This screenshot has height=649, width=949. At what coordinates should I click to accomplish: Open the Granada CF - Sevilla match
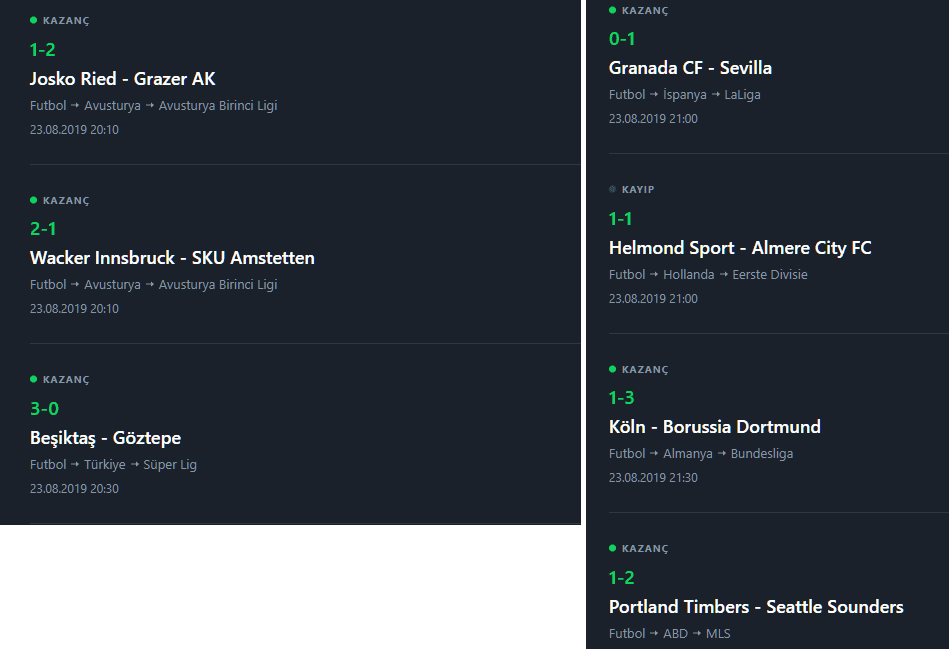(x=690, y=68)
